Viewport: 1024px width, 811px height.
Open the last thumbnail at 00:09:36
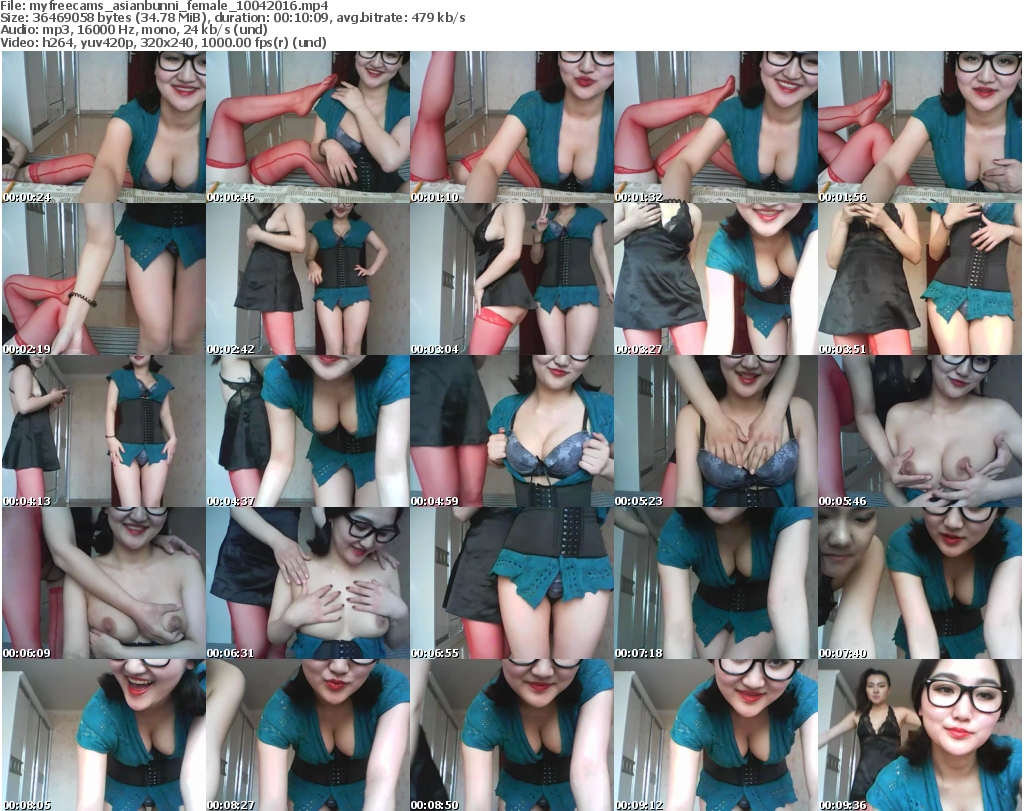coord(919,735)
